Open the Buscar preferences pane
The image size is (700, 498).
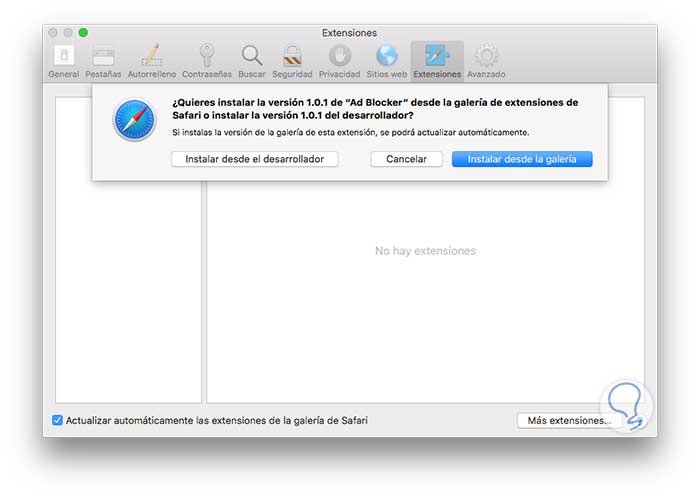[x=252, y=62]
